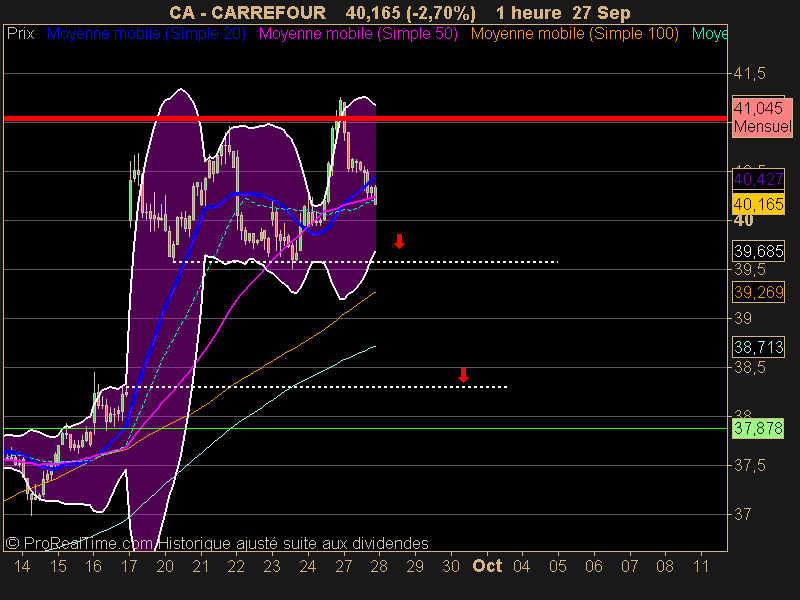Select the "40,165 (-2,70%)" quote in the title
The image size is (800, 600).
coord(411,13)
